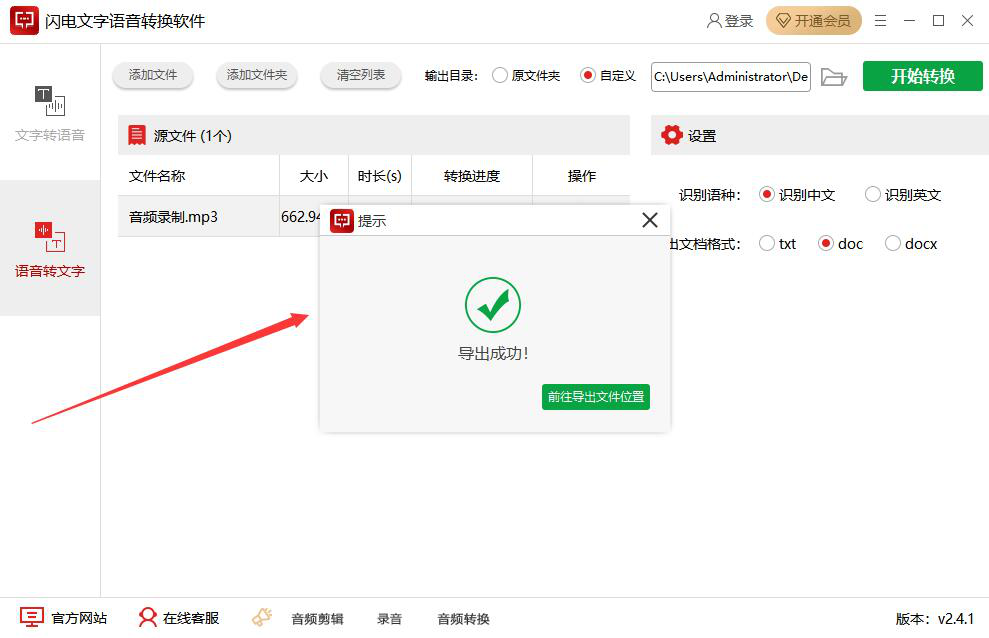Click the 登录 login text

tap(739, 21)
